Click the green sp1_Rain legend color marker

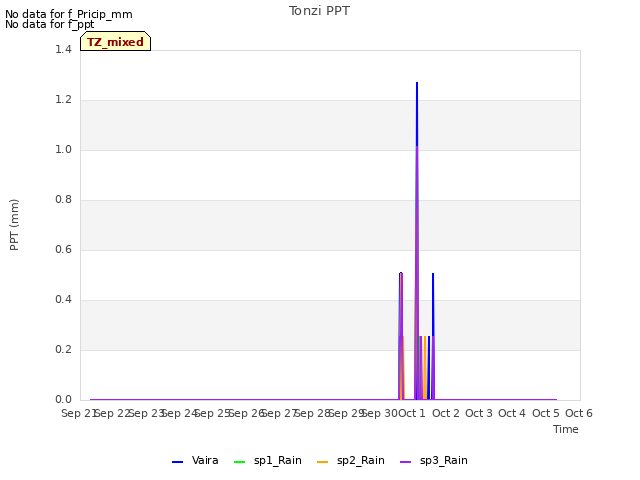point(240,462)
